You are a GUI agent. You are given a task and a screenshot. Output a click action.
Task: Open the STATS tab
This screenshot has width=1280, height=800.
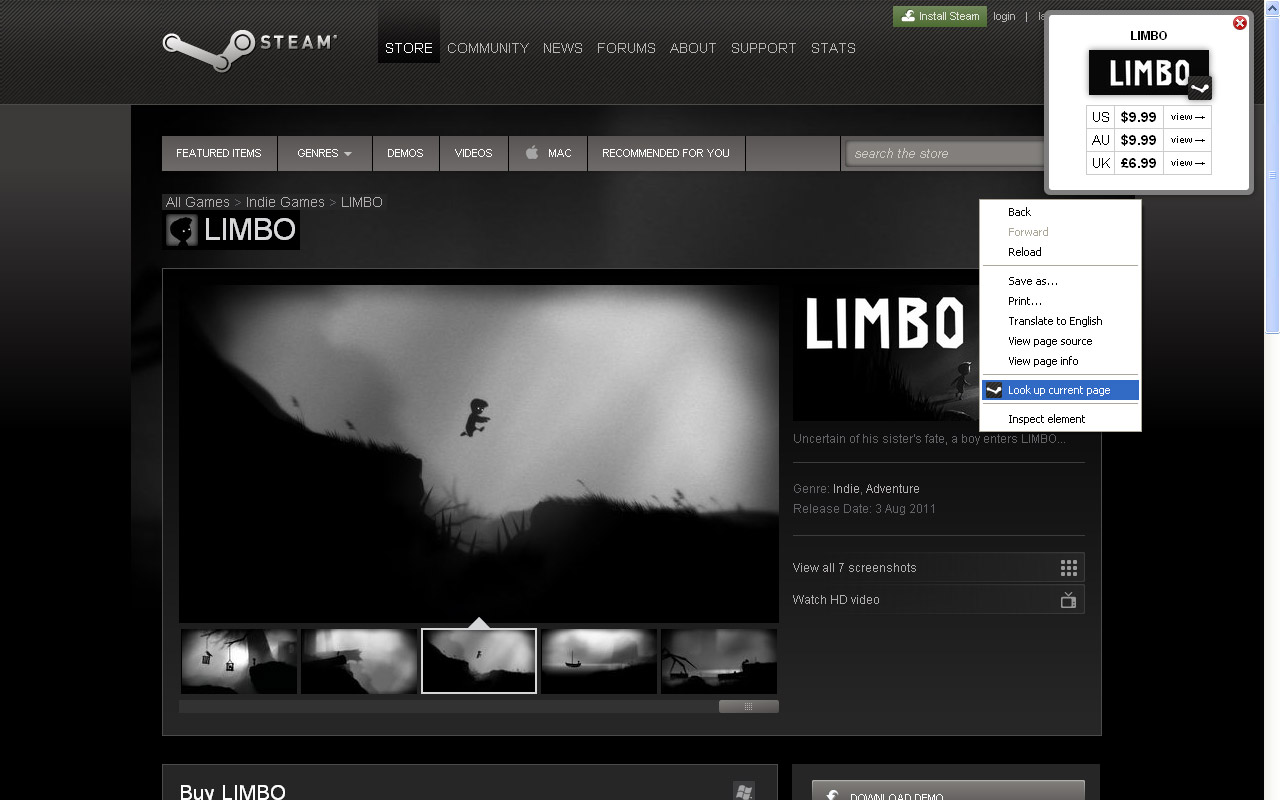click(833, 48)
